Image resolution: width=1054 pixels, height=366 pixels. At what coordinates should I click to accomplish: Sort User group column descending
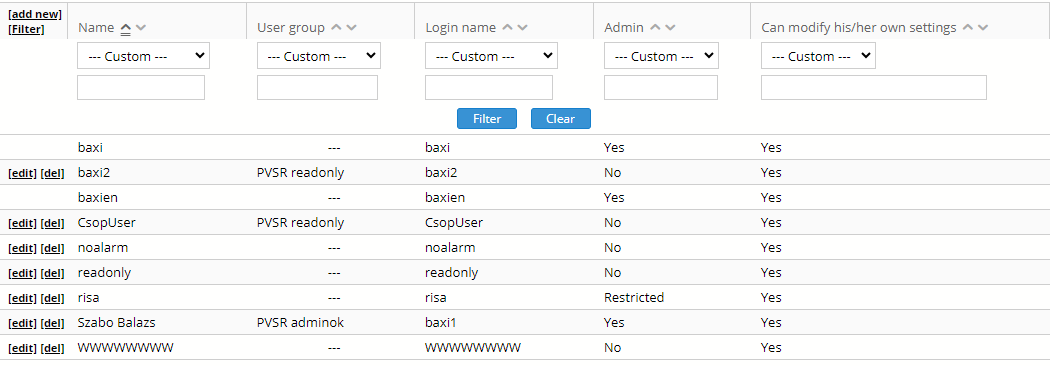(351, 28)
